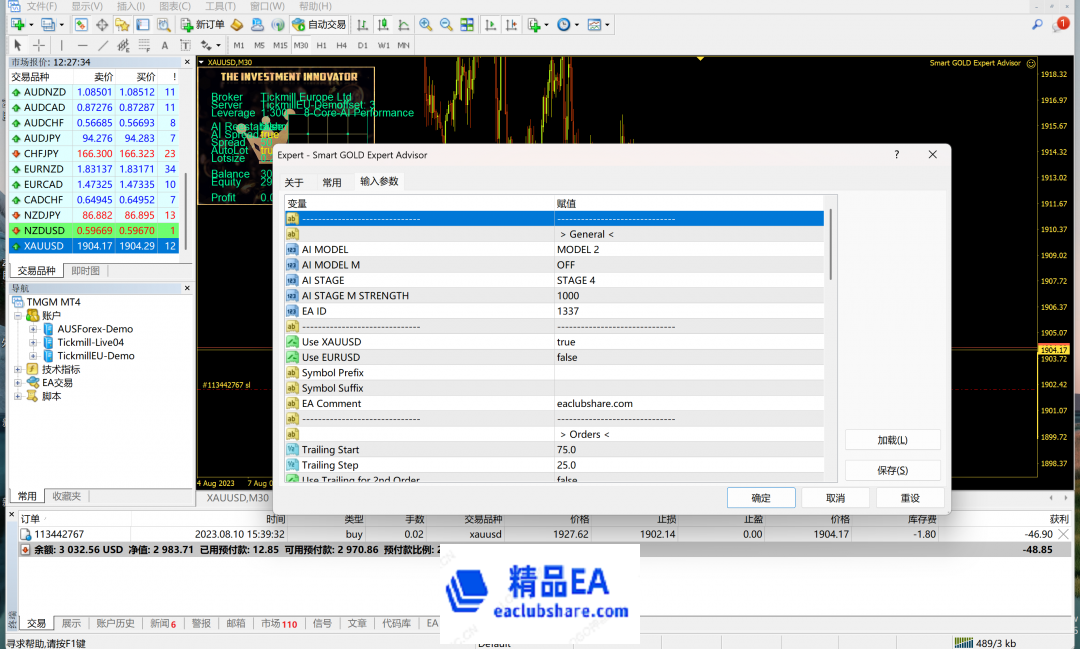Open the 账户历史 terminal tab
1080x649 pixels.
(x=115, y=623)
